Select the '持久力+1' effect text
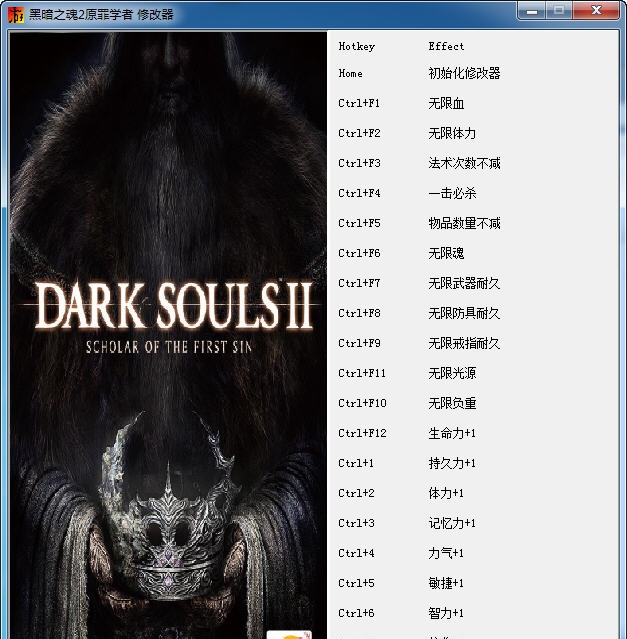The height and width of the screenshot is (639, 627). [x=452, y=463]
